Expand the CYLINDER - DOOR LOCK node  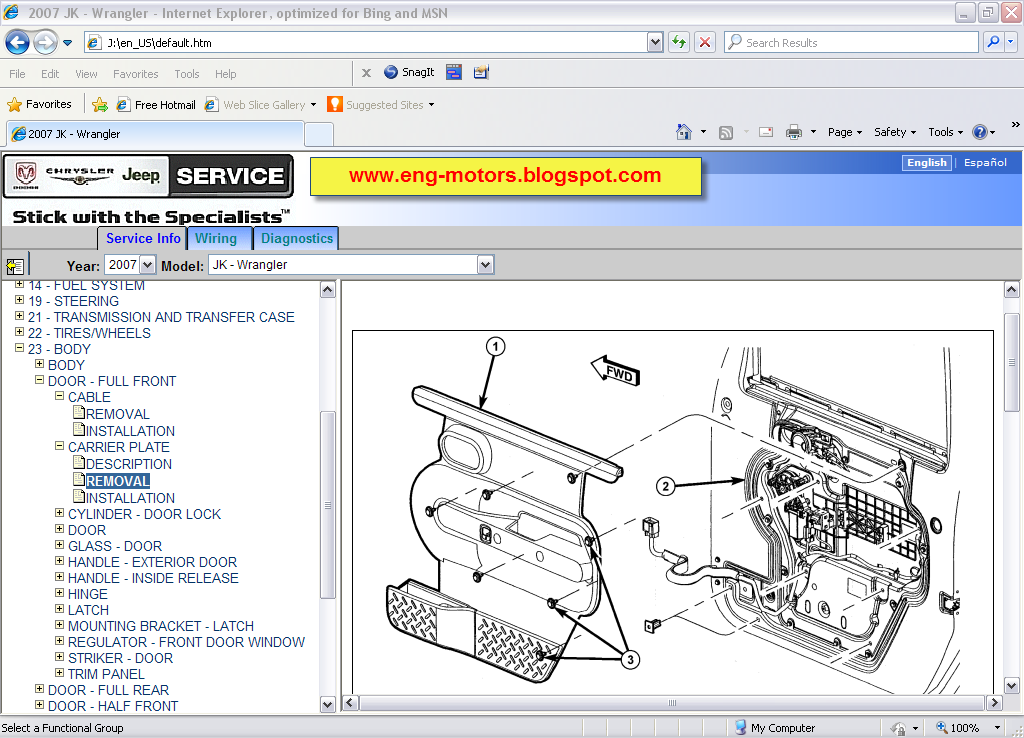[59, 513]
